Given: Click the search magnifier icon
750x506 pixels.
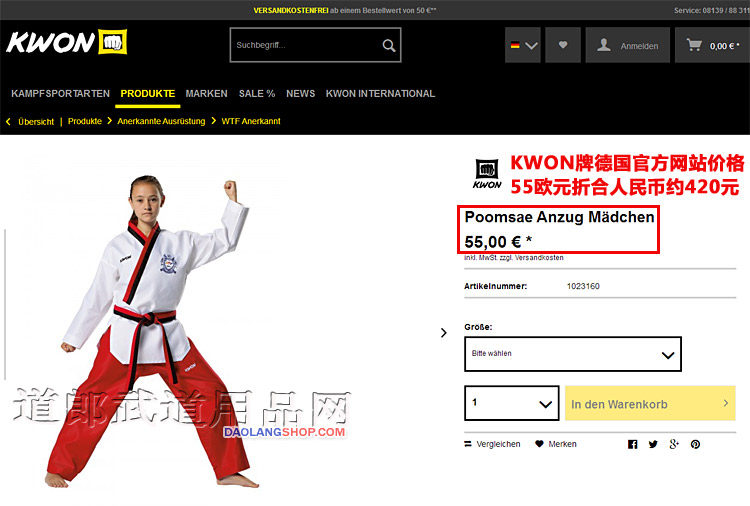Looking at the screenshot, I should click(389, 45).
